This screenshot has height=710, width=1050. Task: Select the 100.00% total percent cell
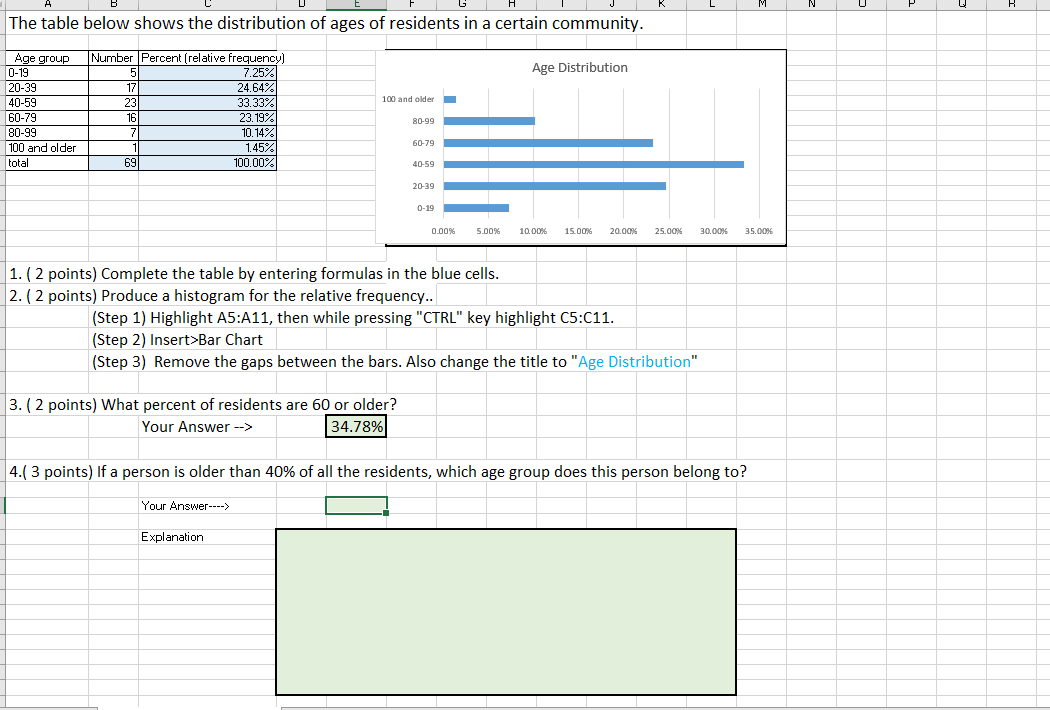[208, 163]
